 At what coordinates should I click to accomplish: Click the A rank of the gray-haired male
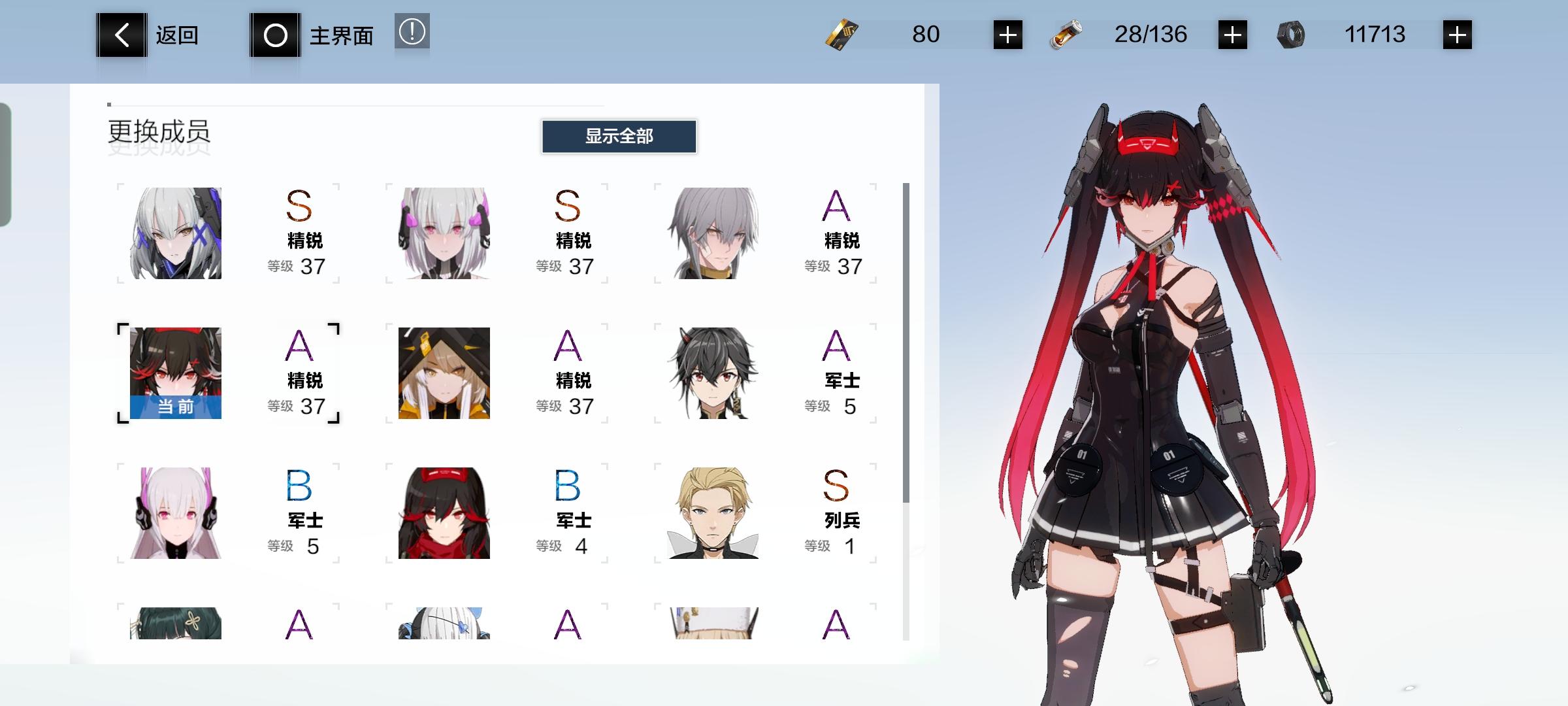(x=836, y=206)
